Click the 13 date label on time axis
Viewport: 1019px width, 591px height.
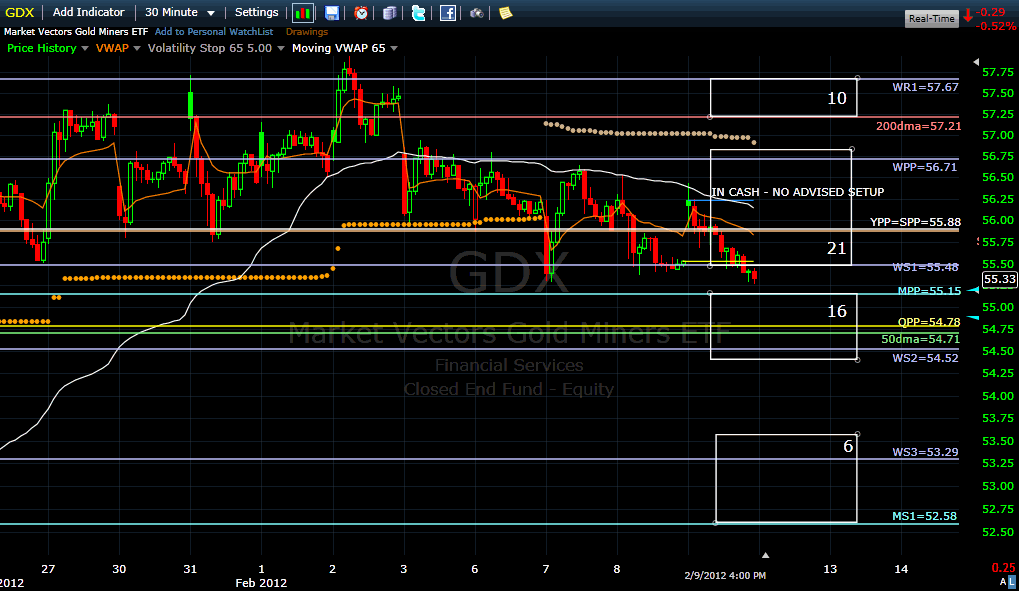(830, 569)
